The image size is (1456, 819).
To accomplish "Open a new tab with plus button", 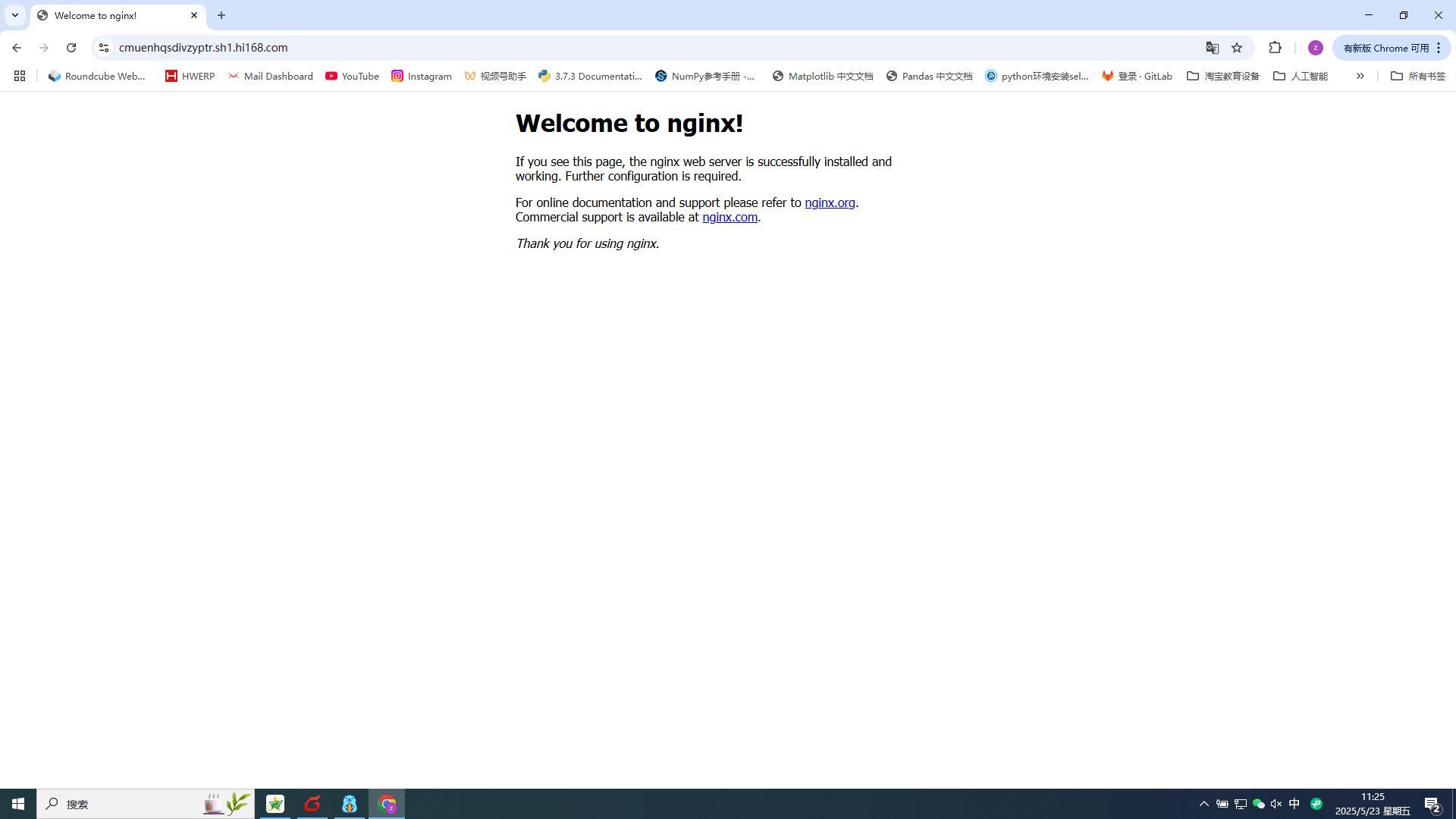I will pos(221,15).
